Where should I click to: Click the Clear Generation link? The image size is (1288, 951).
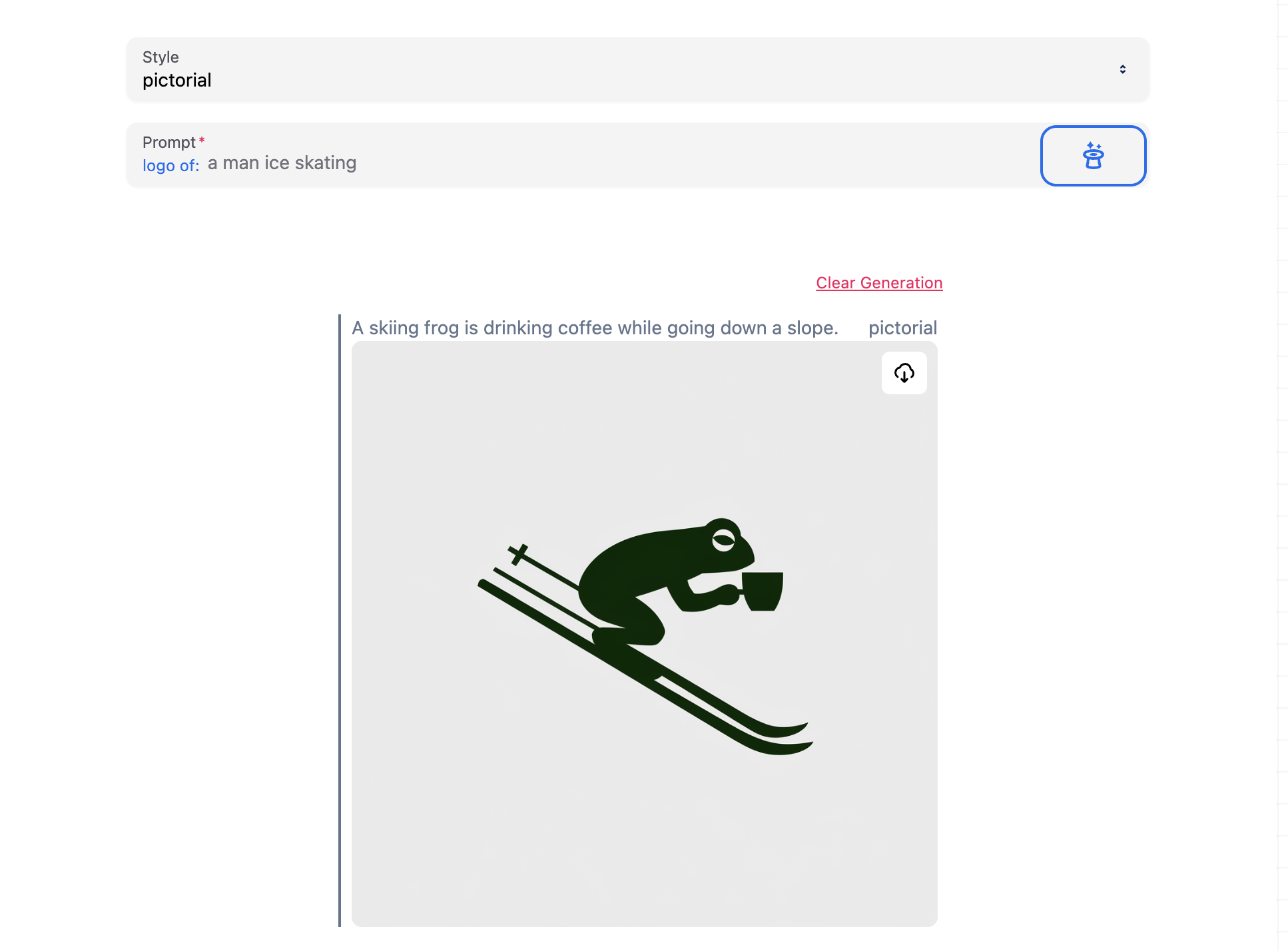(879, 283)
